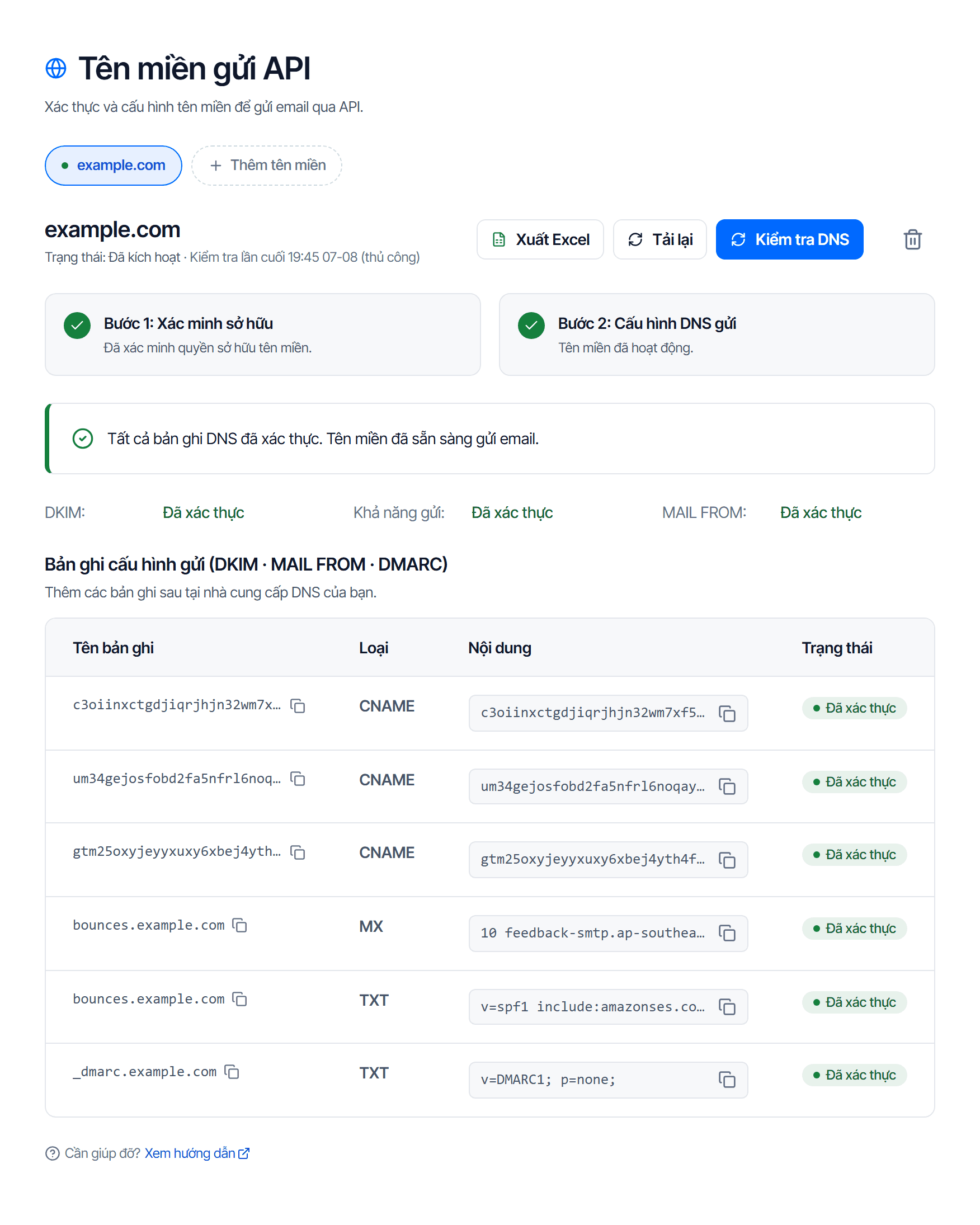Screen dimensions: 980x1225
Task: Click the Nội dung column header
Action: (500, 648)
